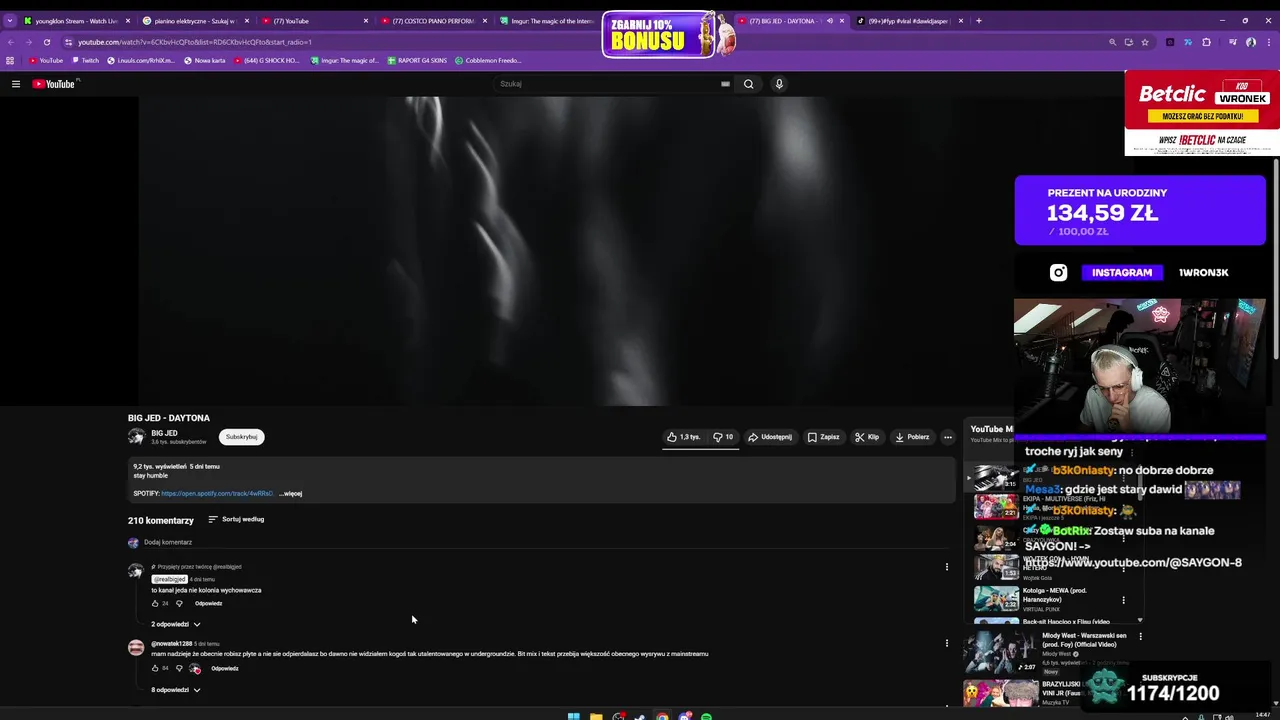Image resolution: width=1280 pixels, height=720 pixels.
Task: Open options menu for @nowatek1288 comment
Action: [947, 643]
